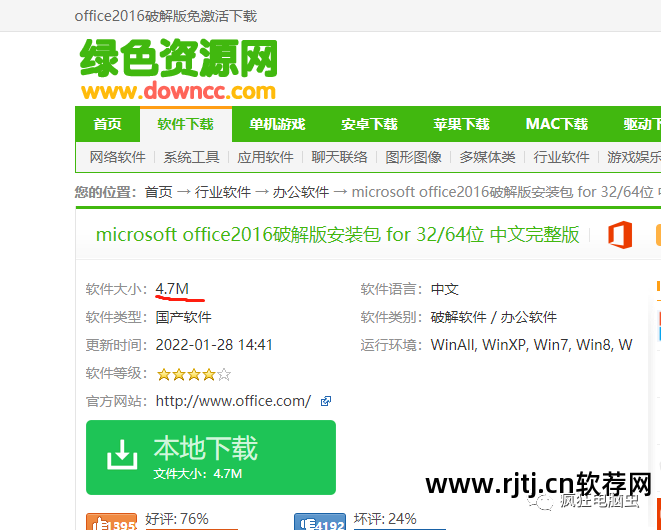Click the 本地下载 green download button
661x530 pixels.
coord(211,457)
